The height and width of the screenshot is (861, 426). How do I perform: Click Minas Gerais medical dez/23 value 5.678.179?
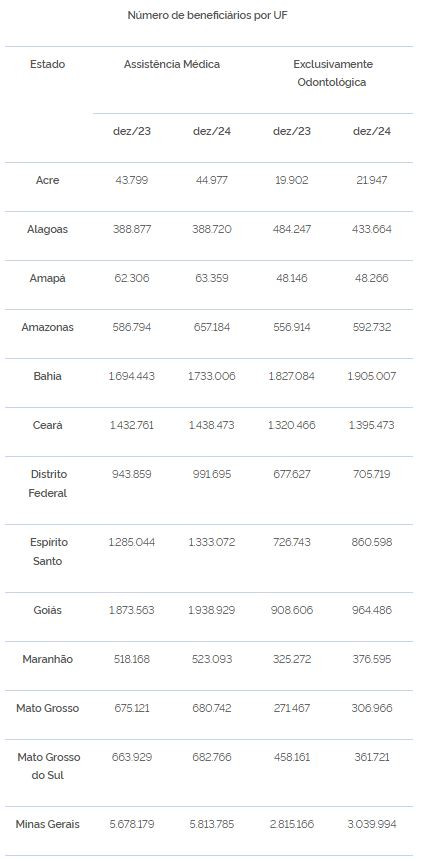click(132, 824)
